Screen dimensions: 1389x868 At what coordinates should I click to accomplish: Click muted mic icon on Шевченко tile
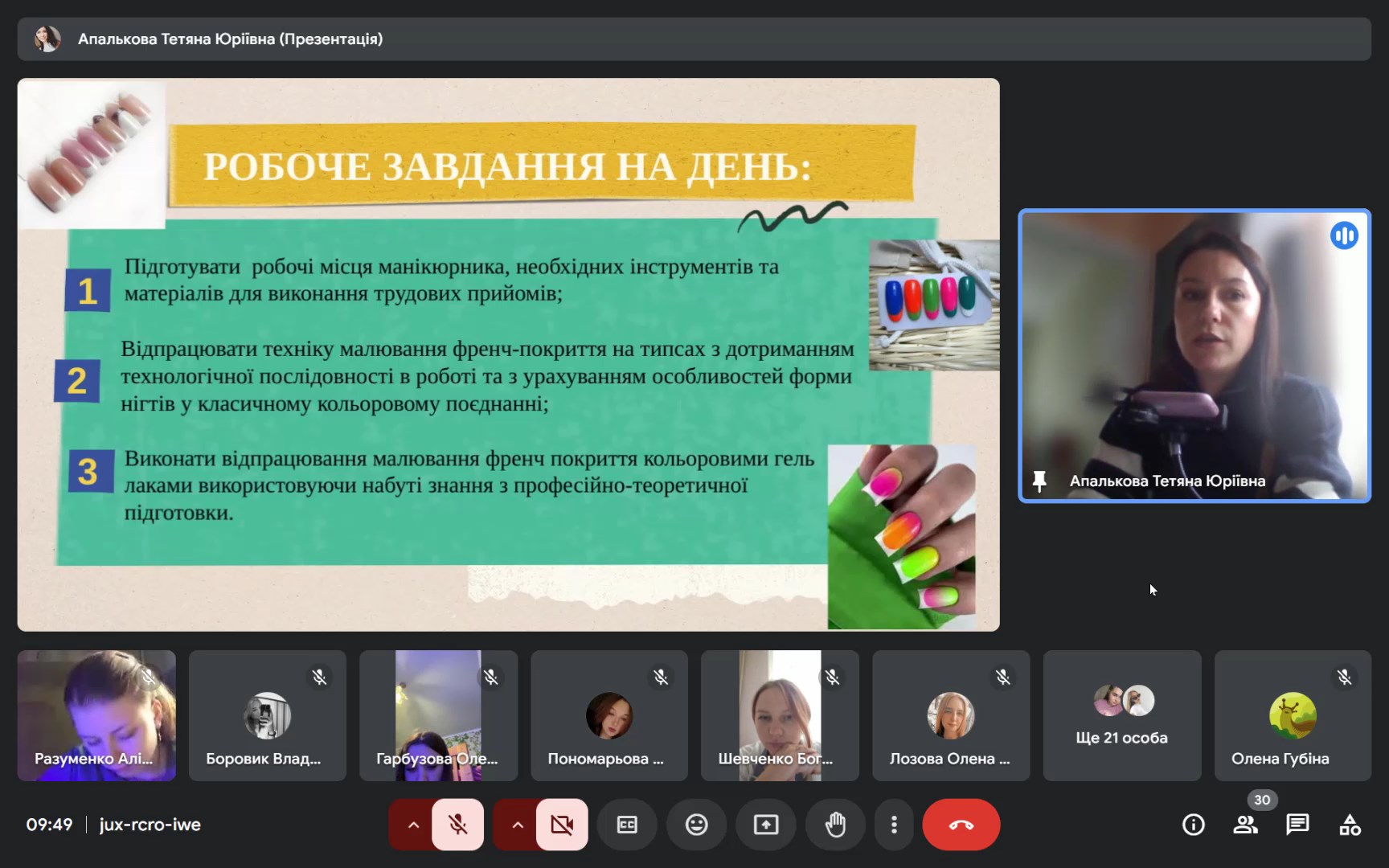tap(833, 678)
